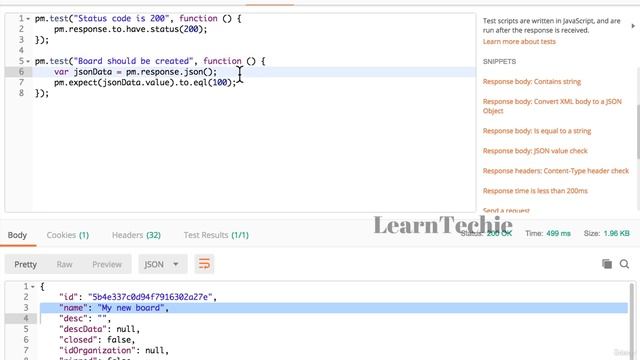
Task: Click the "id" value in response JSON
Action: coord(150,297)
